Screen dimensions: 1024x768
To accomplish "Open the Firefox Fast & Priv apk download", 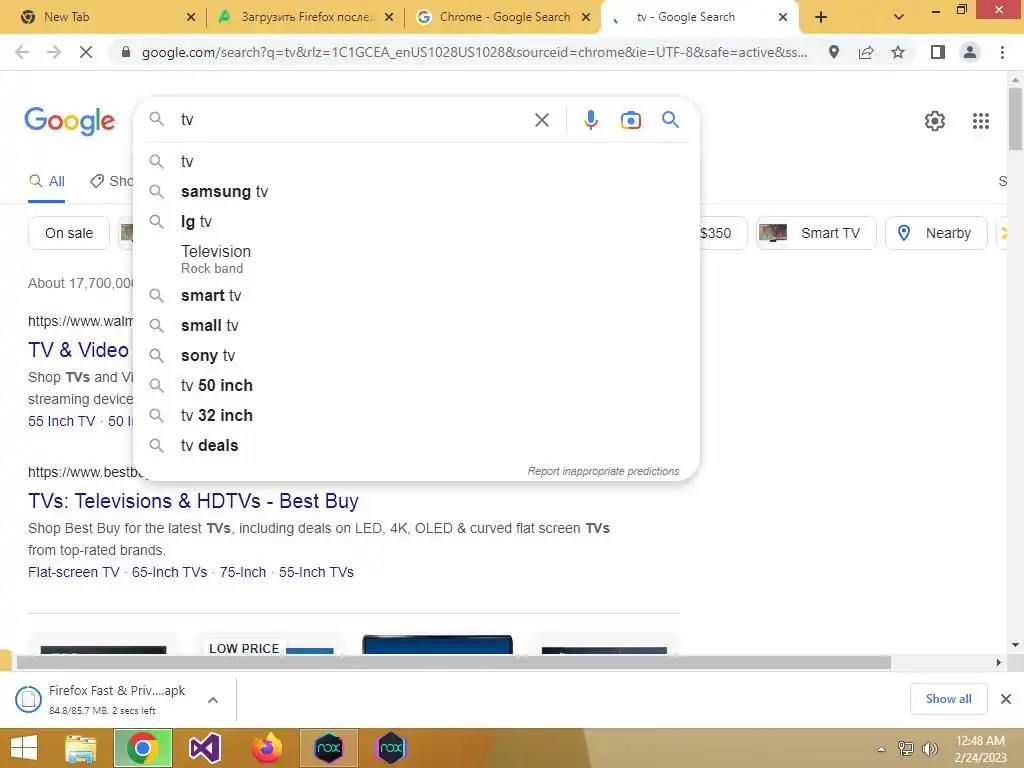I will coord(116,699).
